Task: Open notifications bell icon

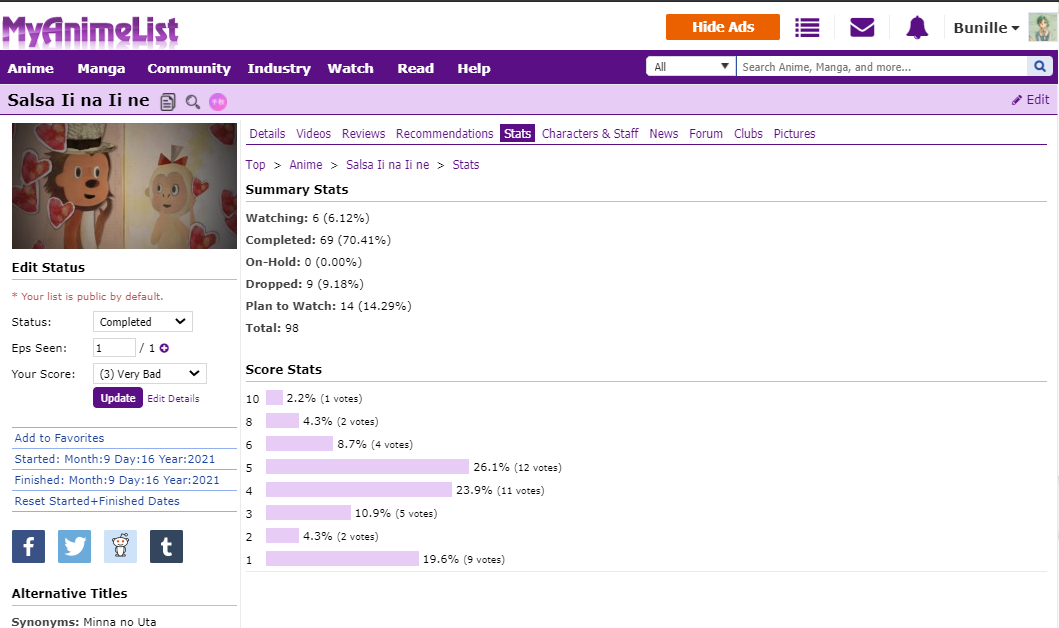Action: (x=917, y=28)
